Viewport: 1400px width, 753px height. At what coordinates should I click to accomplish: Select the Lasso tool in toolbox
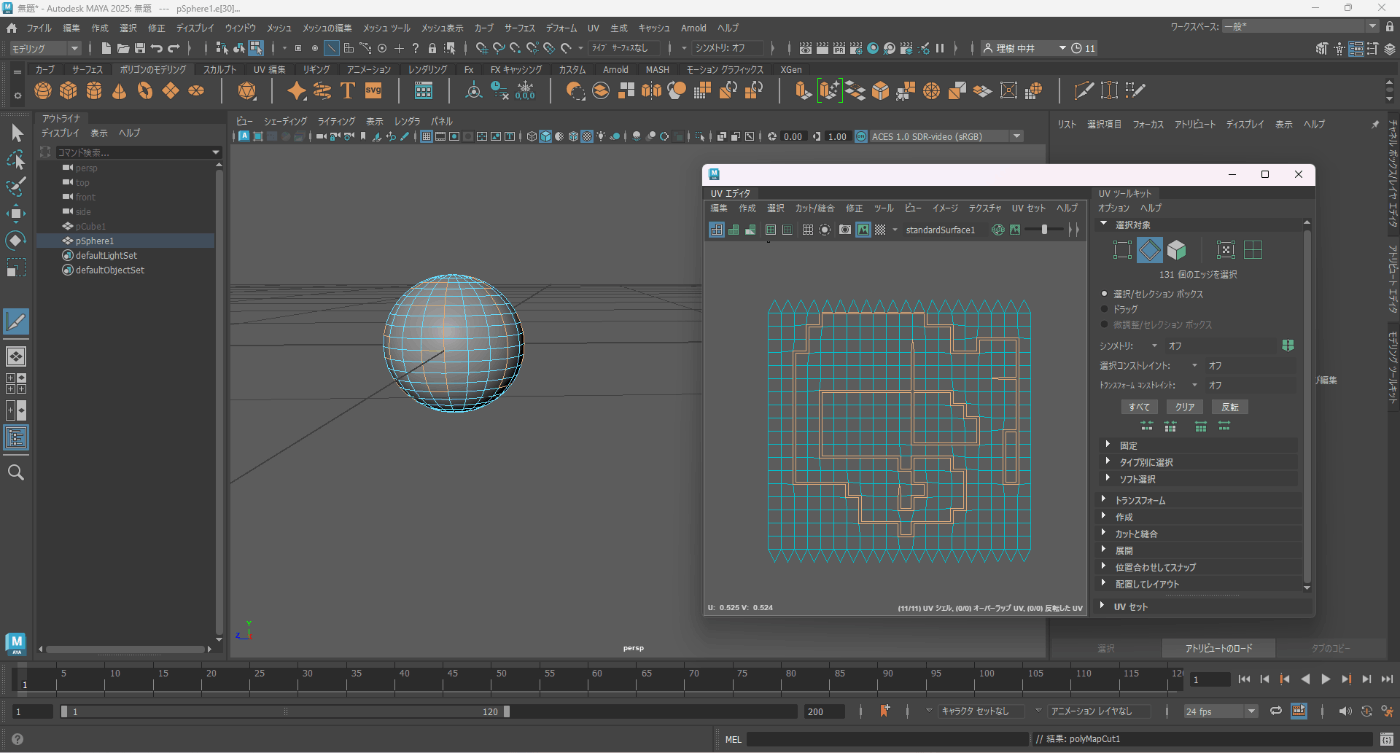pos(16,159)
